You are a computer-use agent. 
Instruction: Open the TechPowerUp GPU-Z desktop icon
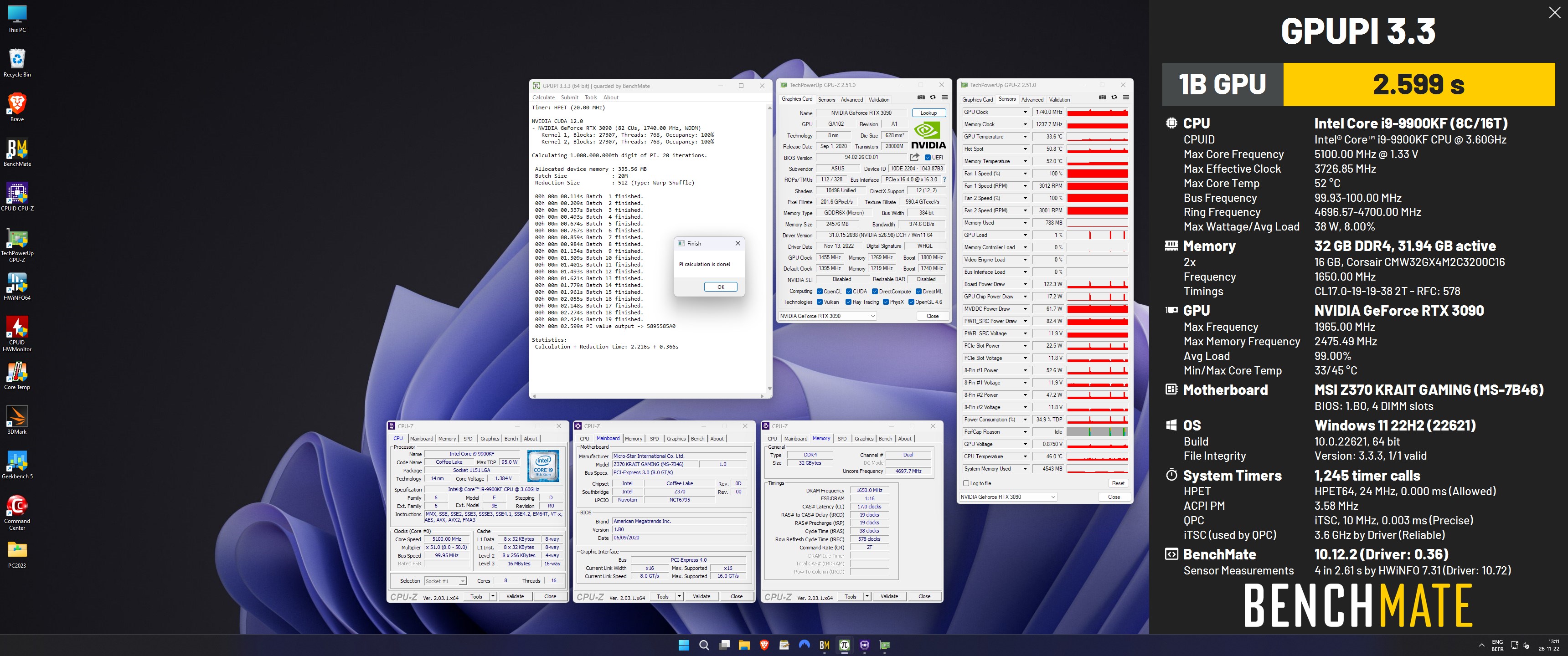(x=17, y=245)
